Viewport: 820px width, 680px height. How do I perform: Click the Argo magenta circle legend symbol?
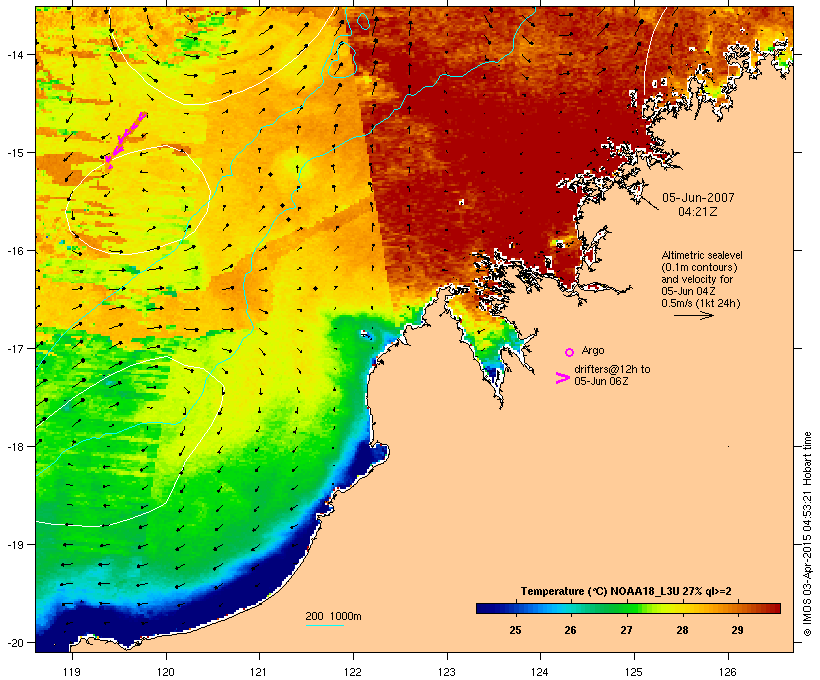click(570, 352)
